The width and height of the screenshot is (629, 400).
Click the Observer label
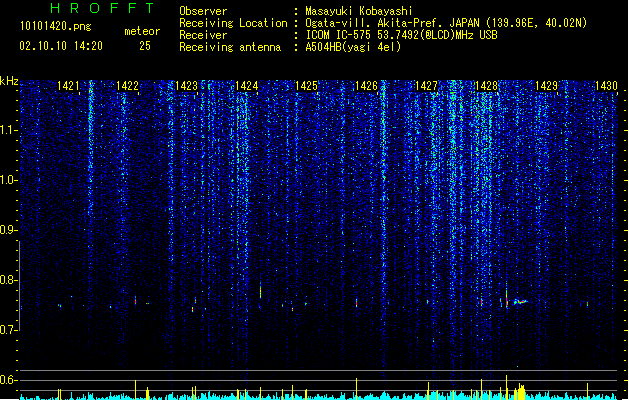[203, 11]
